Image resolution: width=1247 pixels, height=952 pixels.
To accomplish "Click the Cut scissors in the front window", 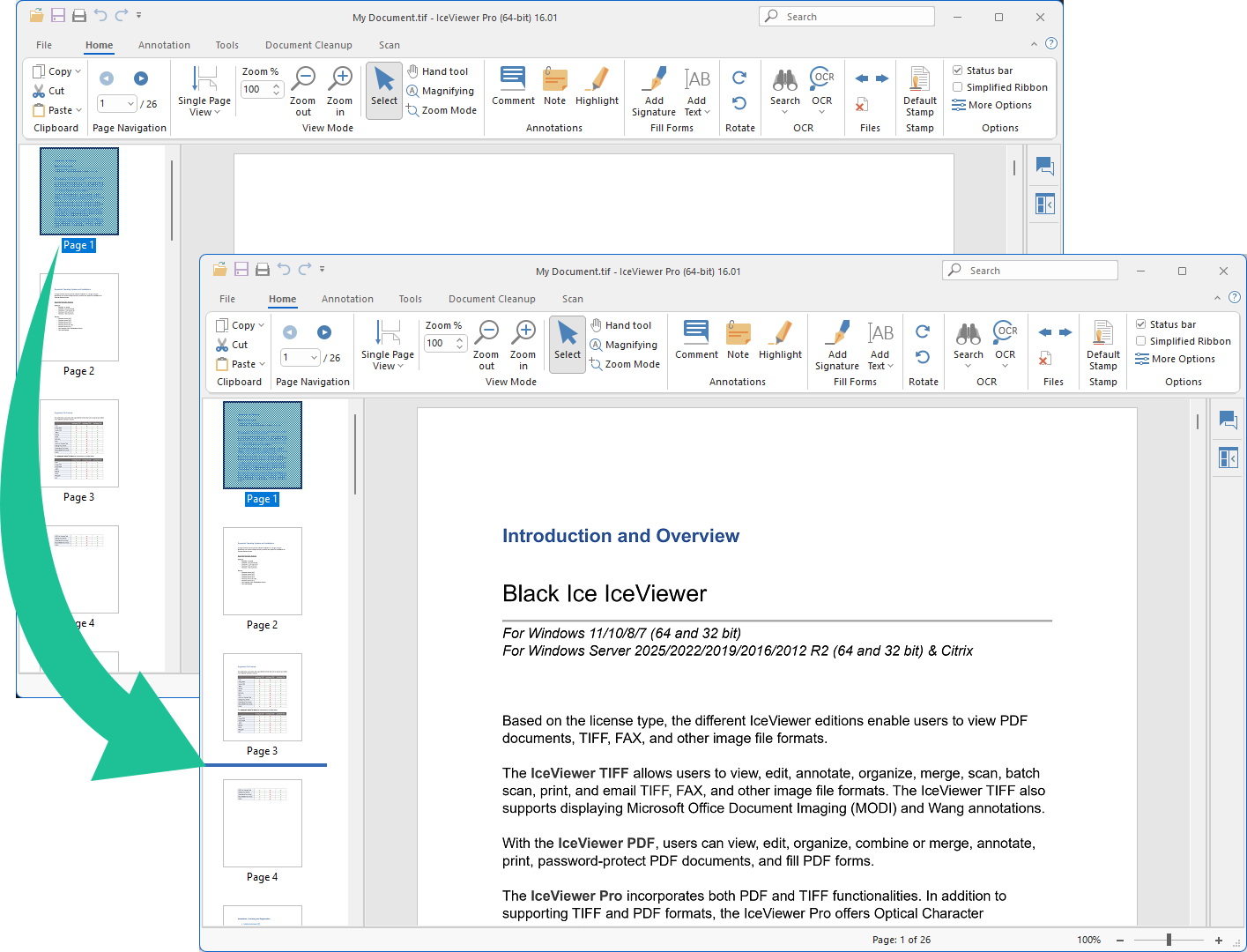I will coord(222,345).
